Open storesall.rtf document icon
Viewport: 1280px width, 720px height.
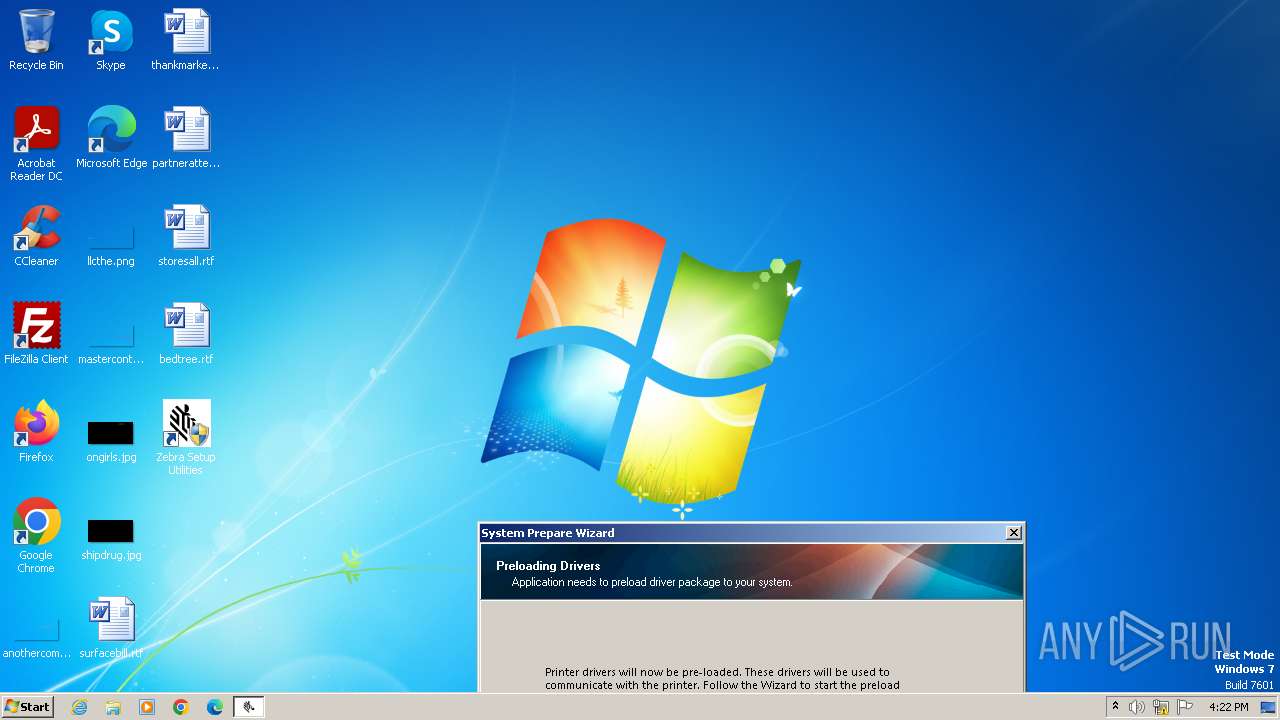[x=186, y=236]
